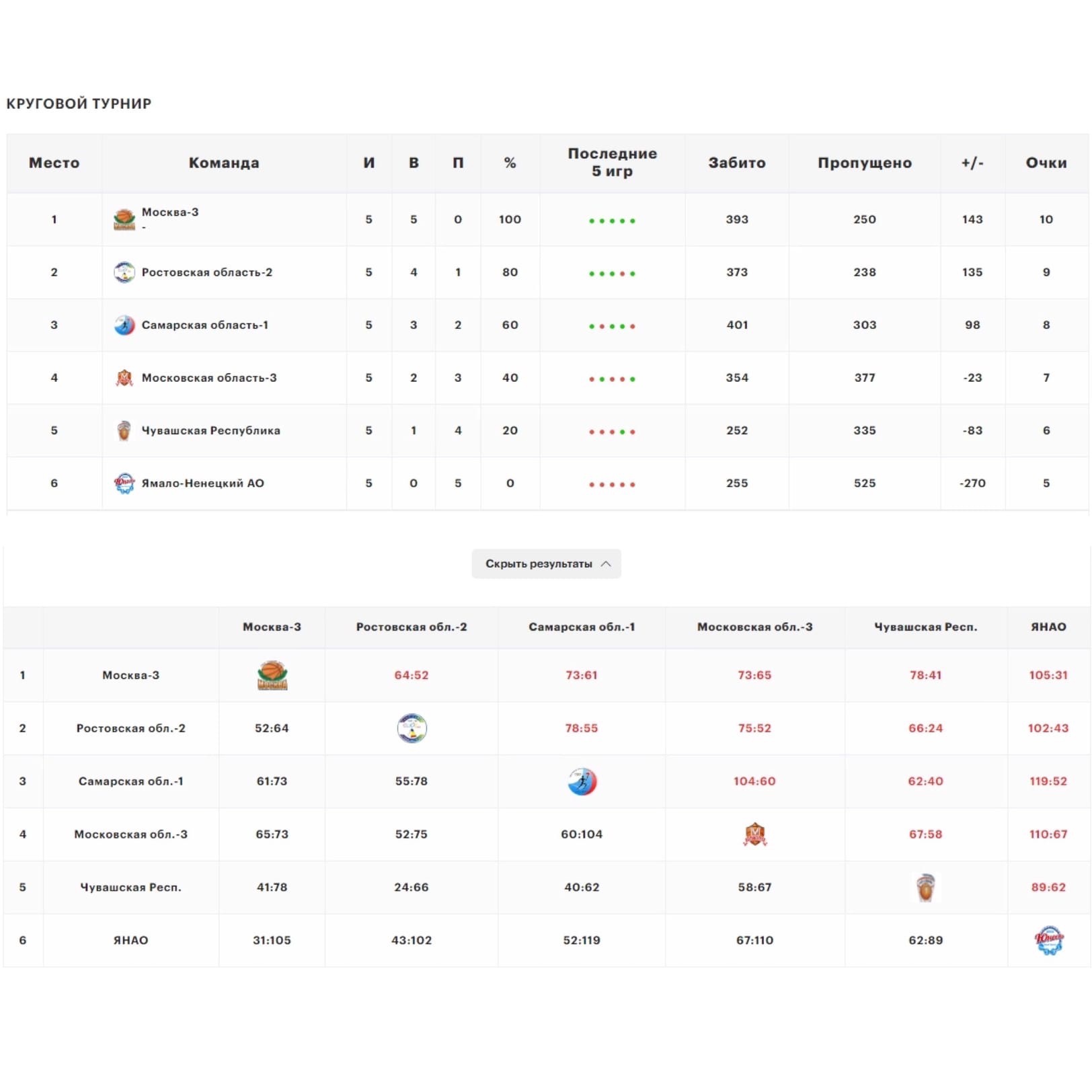1092x1092 pixels.
Task: Open the 104:60 Самарская vs Московская score
Action: click(754, 781)
